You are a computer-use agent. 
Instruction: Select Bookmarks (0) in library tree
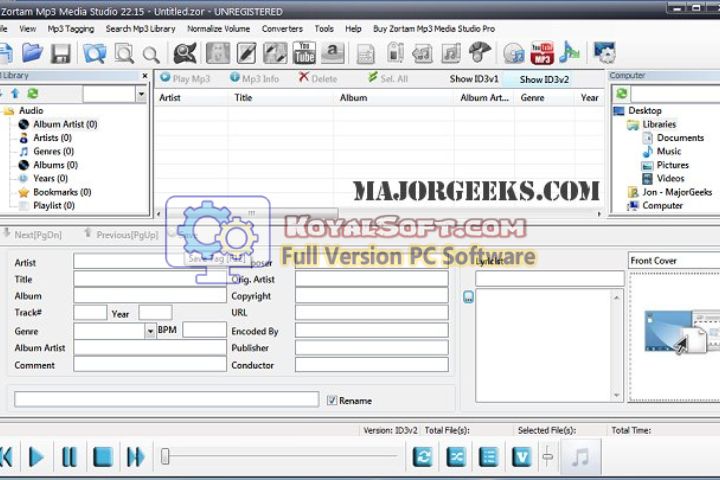62,192
